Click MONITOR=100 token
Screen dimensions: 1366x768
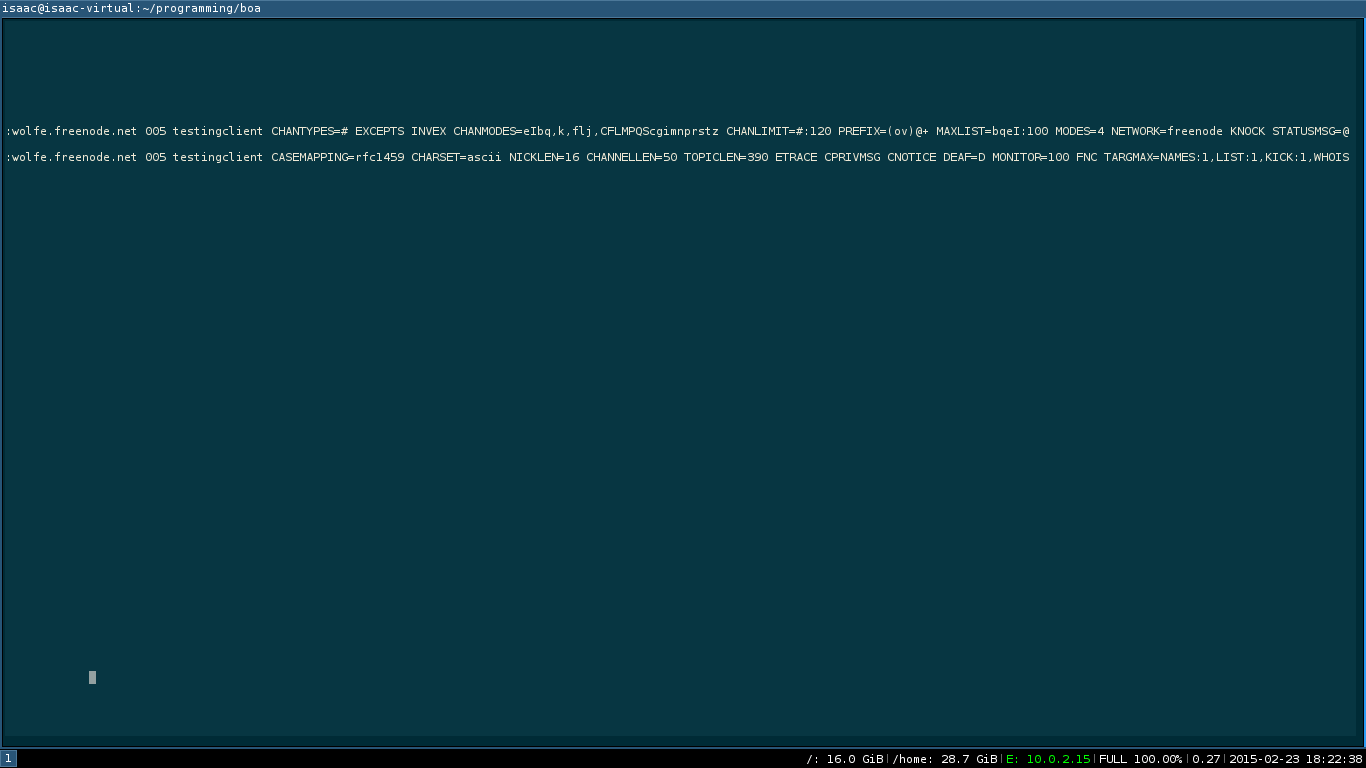pos(1030,157)
